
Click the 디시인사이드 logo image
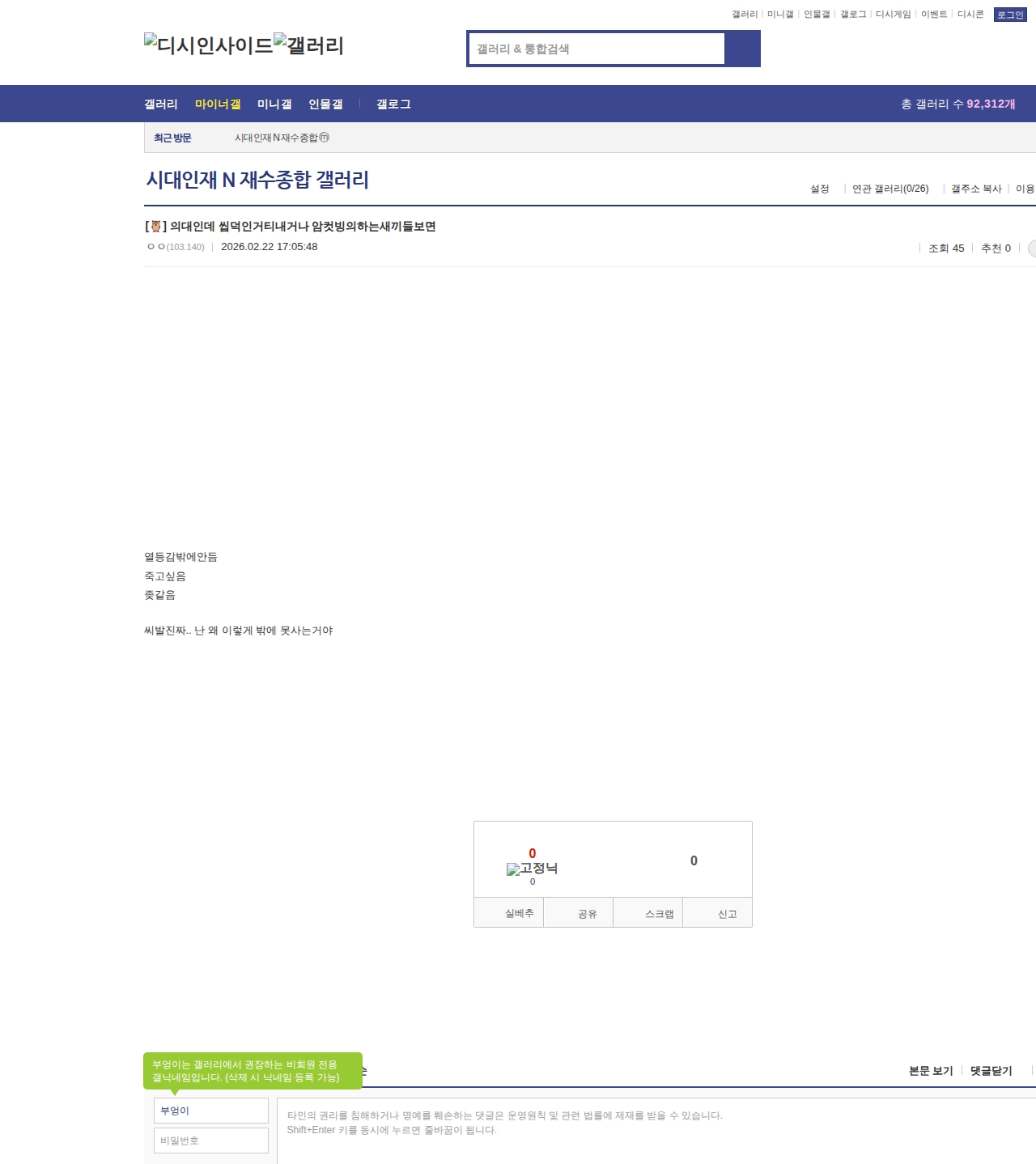209,45
